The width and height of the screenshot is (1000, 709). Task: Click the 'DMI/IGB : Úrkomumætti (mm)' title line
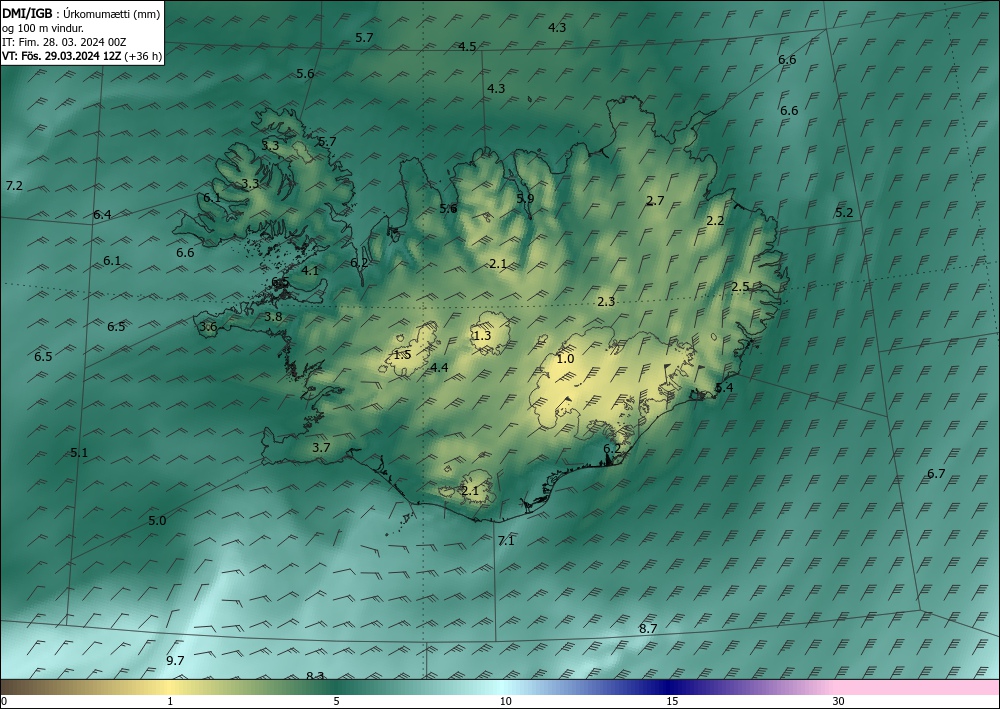(81, 13)
